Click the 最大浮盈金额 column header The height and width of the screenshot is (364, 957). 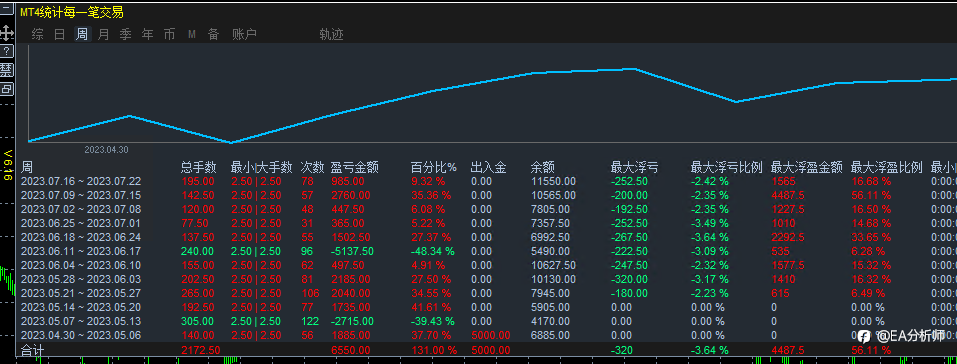[806, 167]
